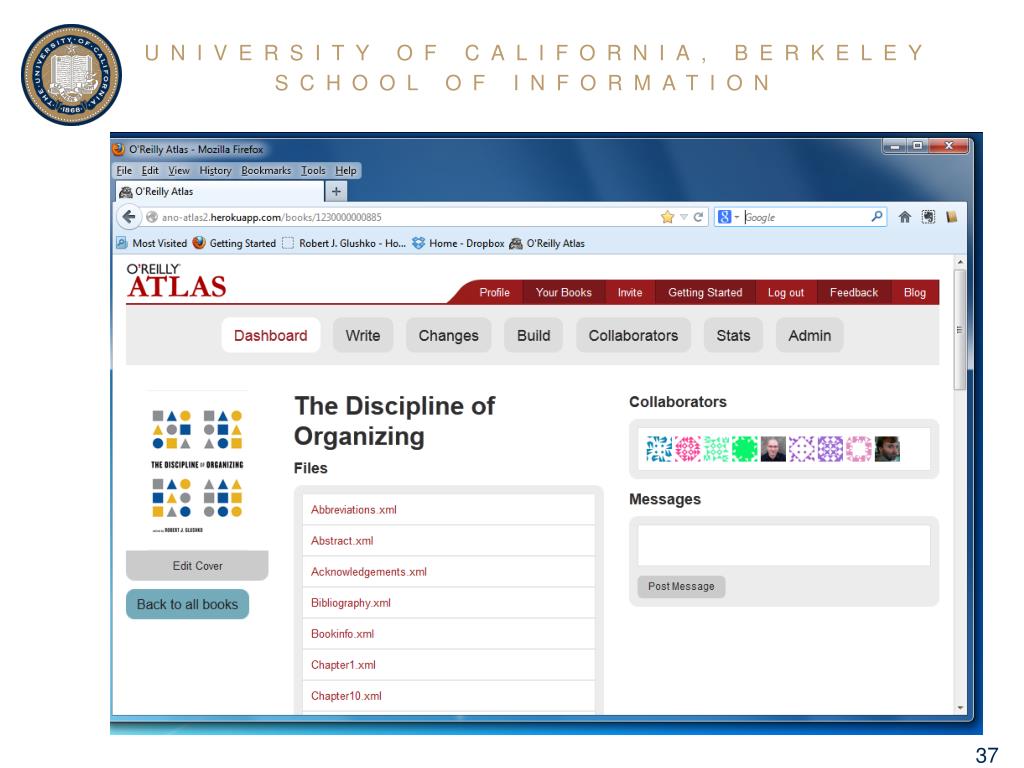Open Abbreviations.xml file
This screenshot has width=1024, height=768.
pyautogui.click(x=354, y=509)
